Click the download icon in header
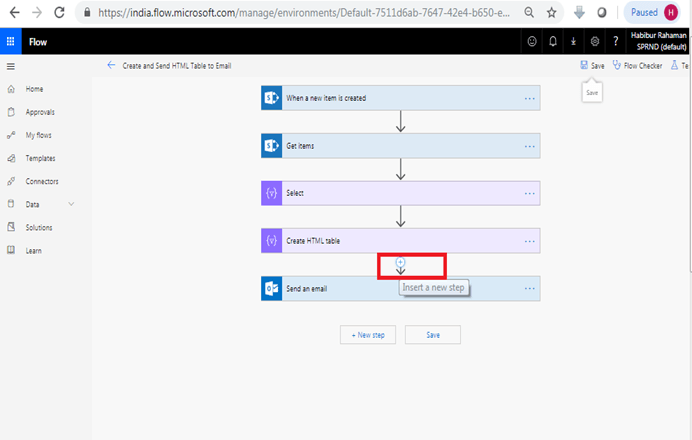This screenshot has height=440, width=692. (573, 41)
